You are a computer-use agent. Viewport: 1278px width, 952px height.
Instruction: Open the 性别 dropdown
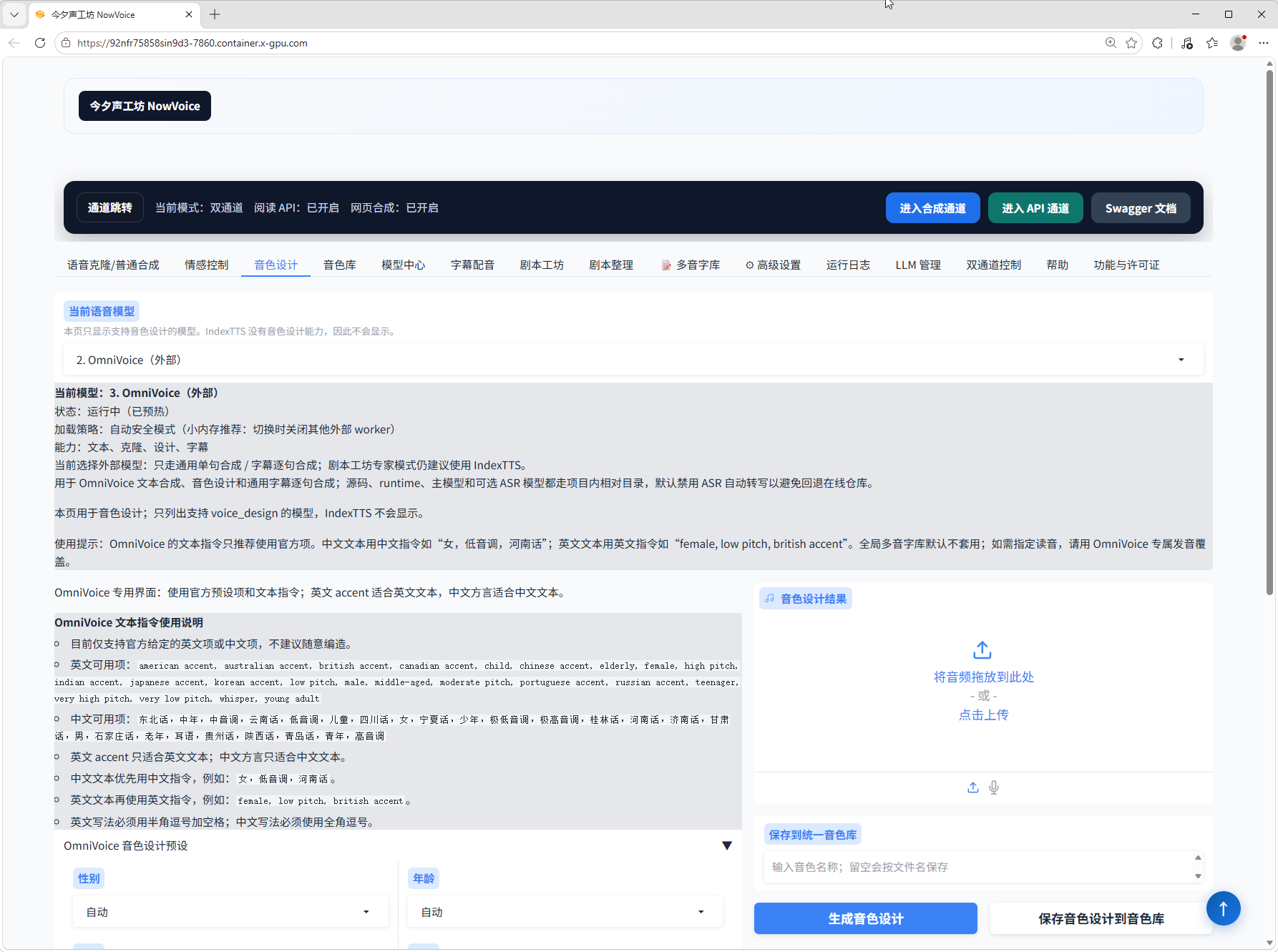point(230,912)
